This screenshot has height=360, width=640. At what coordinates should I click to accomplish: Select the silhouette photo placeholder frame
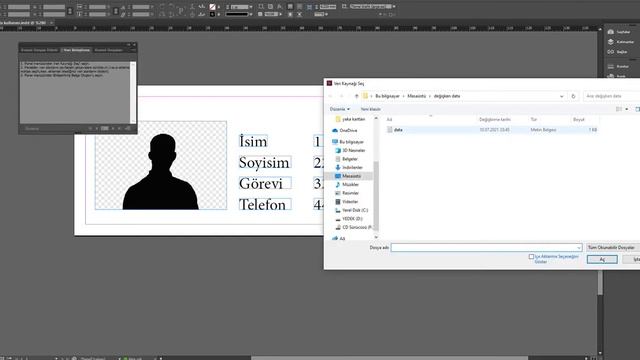[161, 165]
